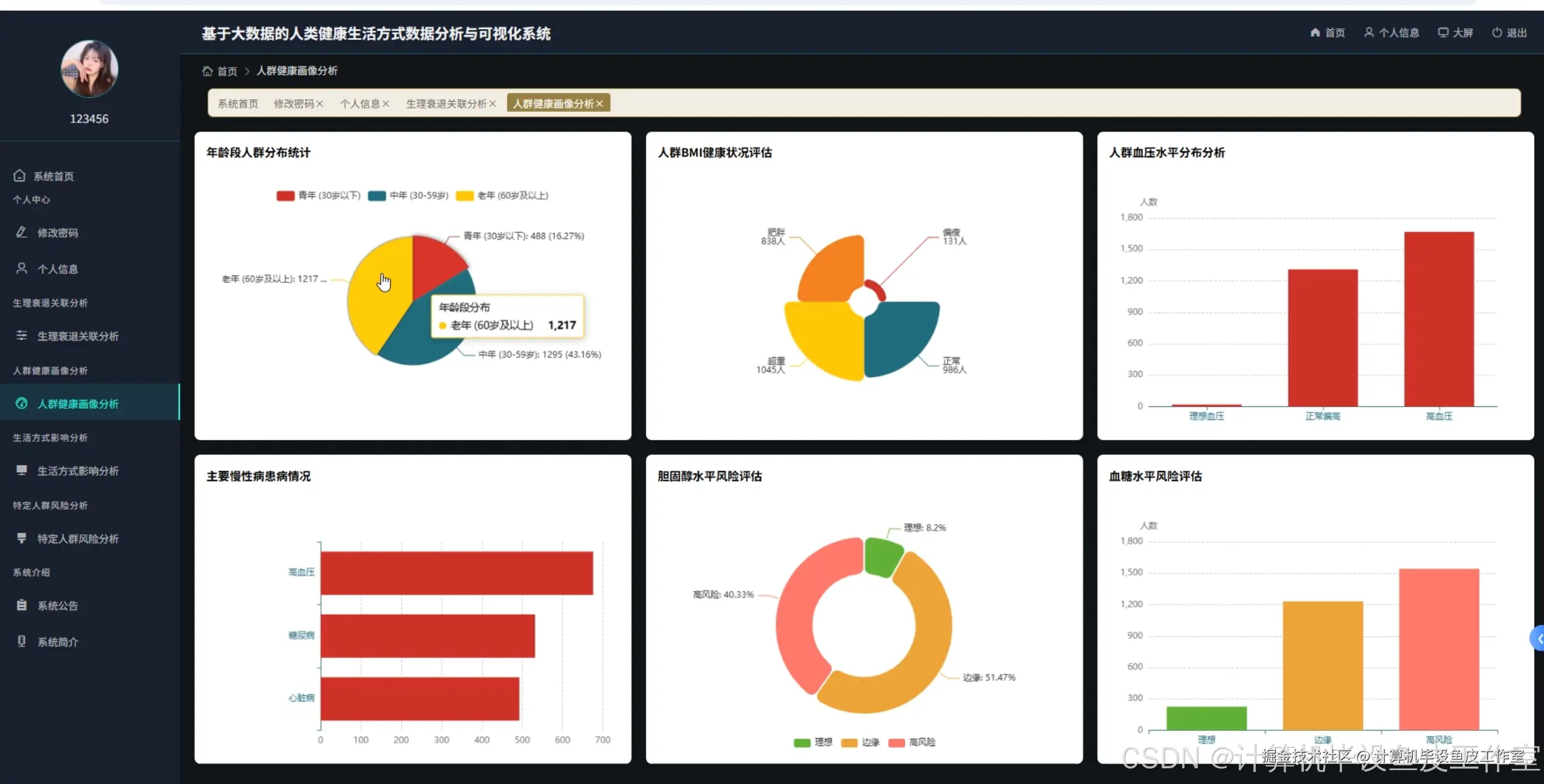The image size is (1544, 784).
Task: Toggle 青年 (30岁以下) legend series
Action: pyautogui.click(x=329, y=195)
